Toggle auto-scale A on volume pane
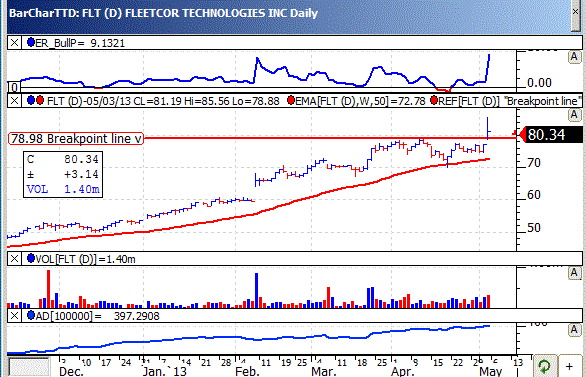Viewport: 586px width, 377px height. [574, 273]
